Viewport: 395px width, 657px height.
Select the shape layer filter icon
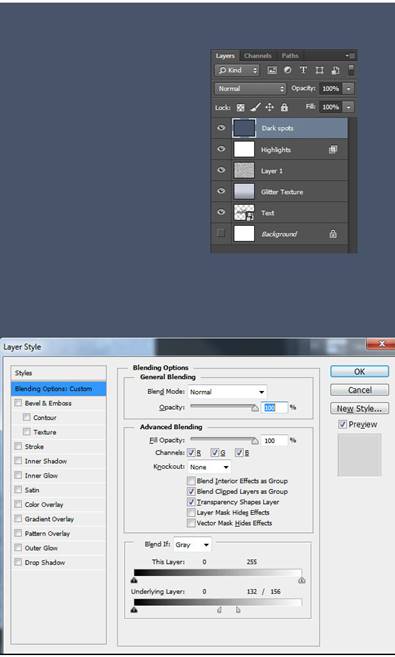tap(319, 70)
